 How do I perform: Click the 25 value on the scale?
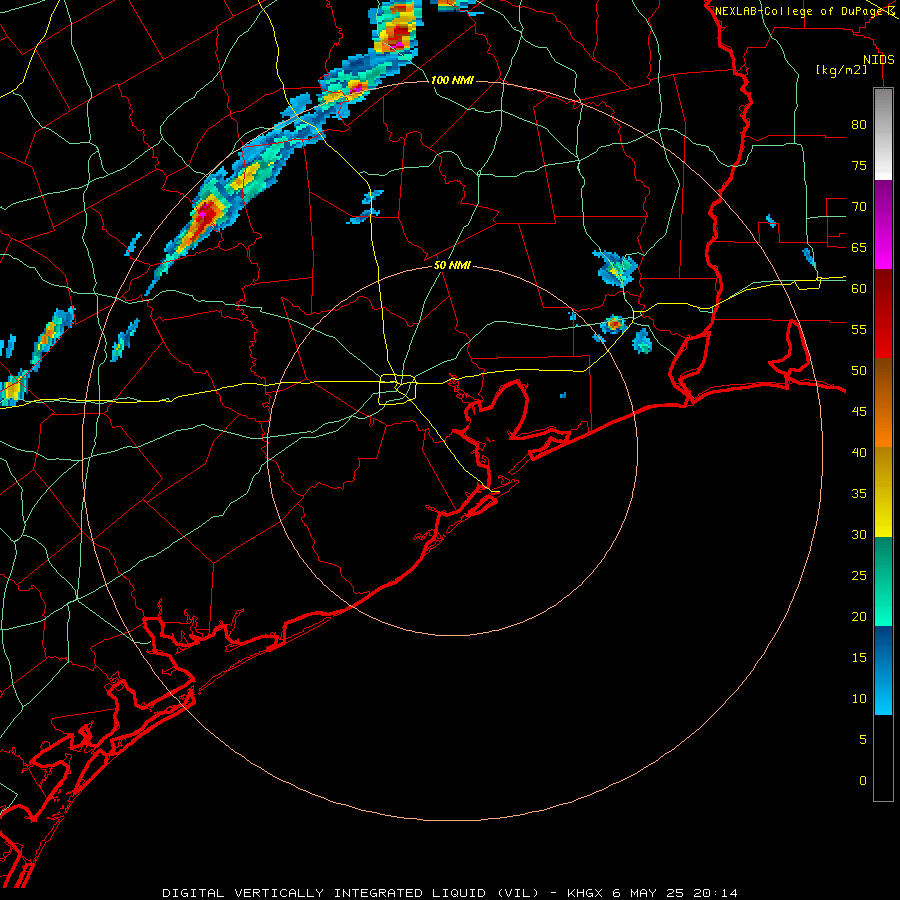coord(859,576)
